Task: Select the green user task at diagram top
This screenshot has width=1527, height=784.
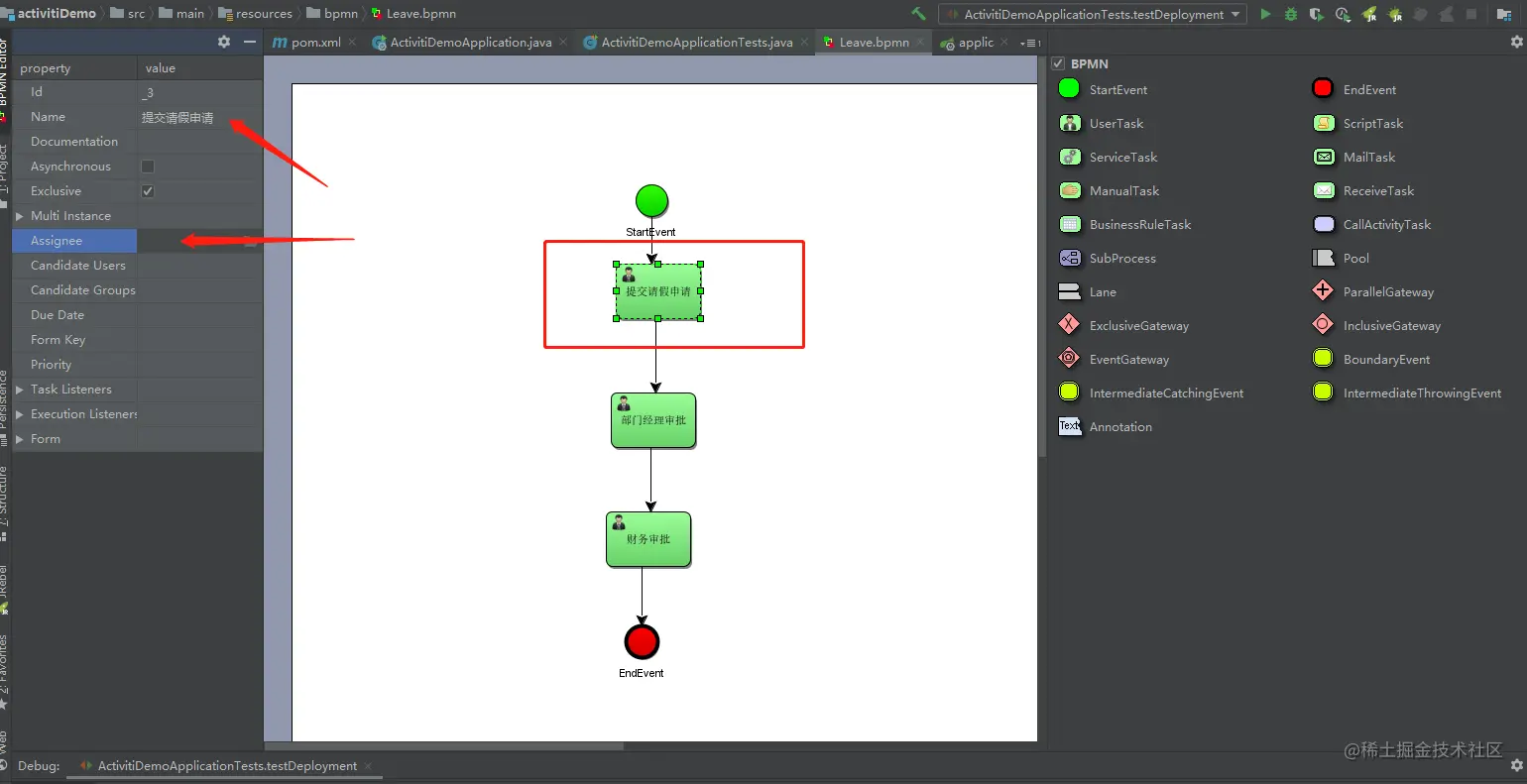Action: point(658,291)
